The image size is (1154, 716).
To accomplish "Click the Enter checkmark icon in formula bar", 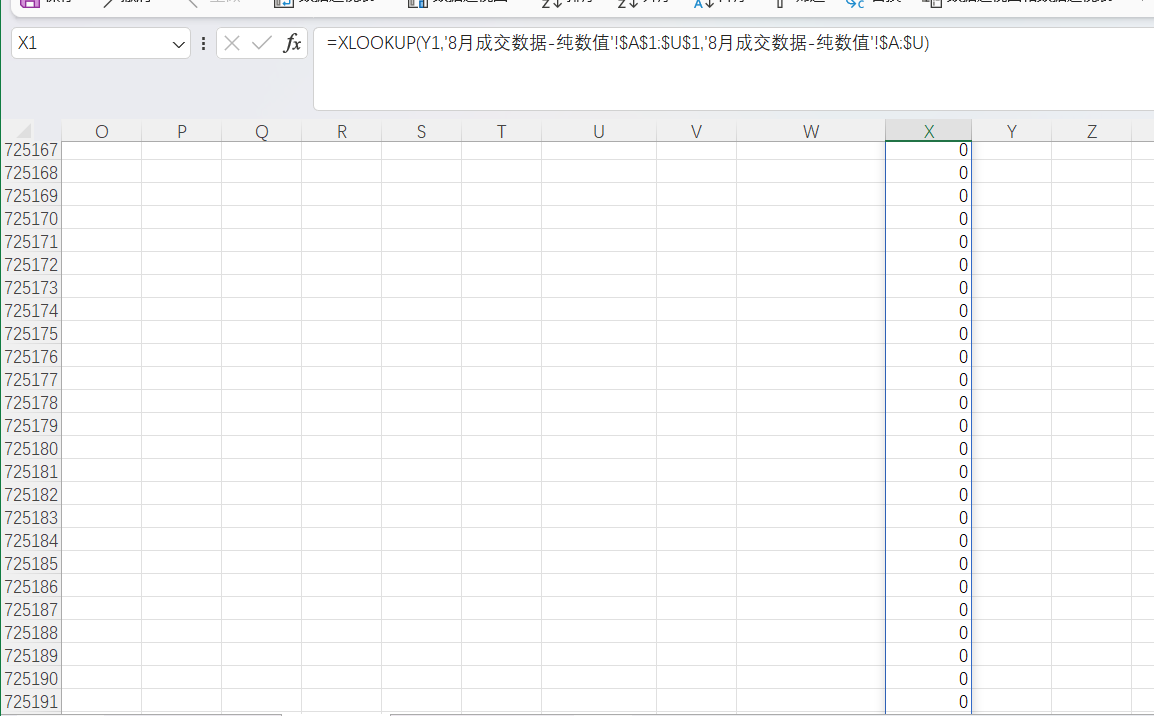I will tap(262, 43).
